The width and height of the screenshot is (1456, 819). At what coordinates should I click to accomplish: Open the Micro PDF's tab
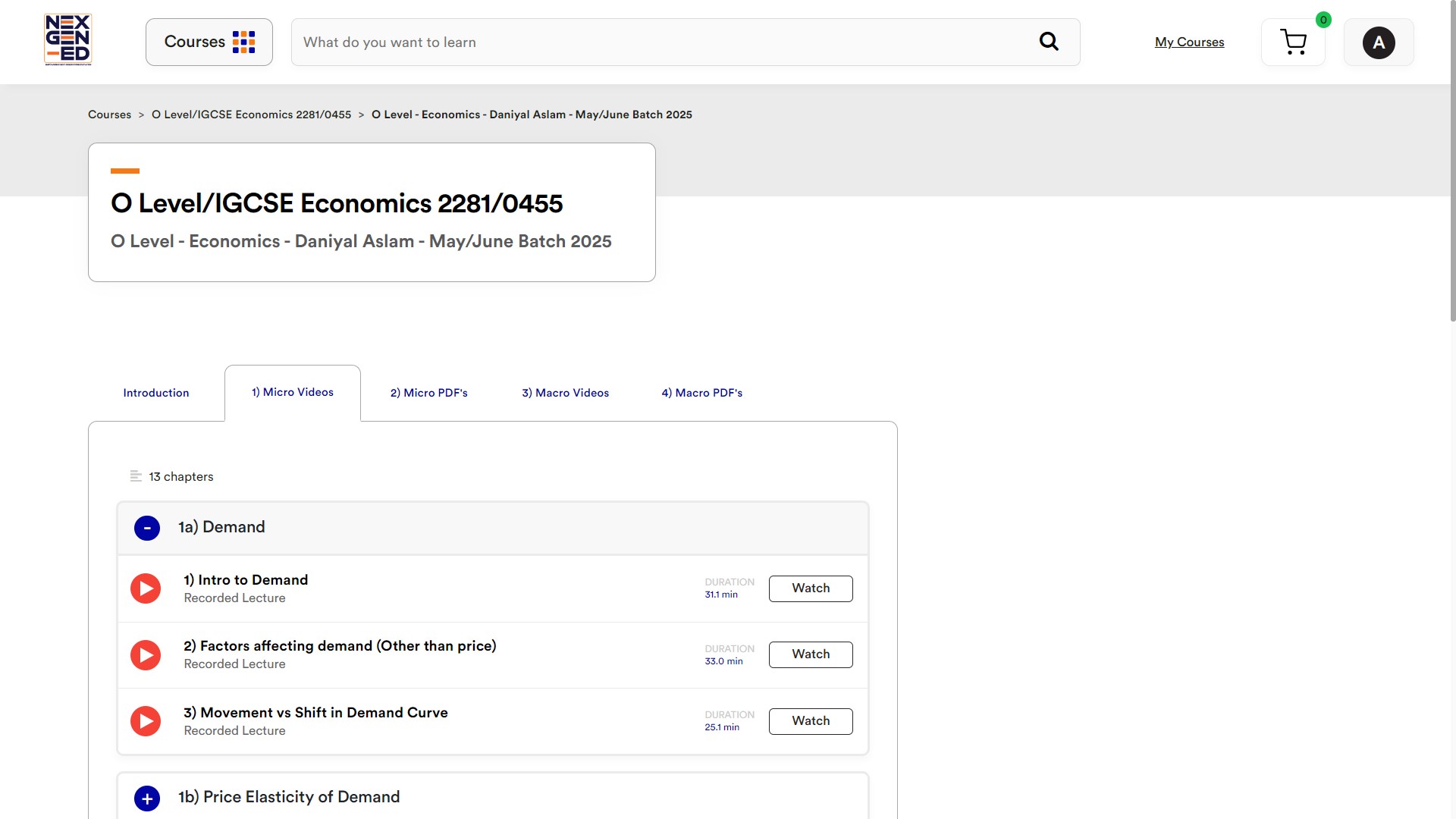tap(428, 393)
